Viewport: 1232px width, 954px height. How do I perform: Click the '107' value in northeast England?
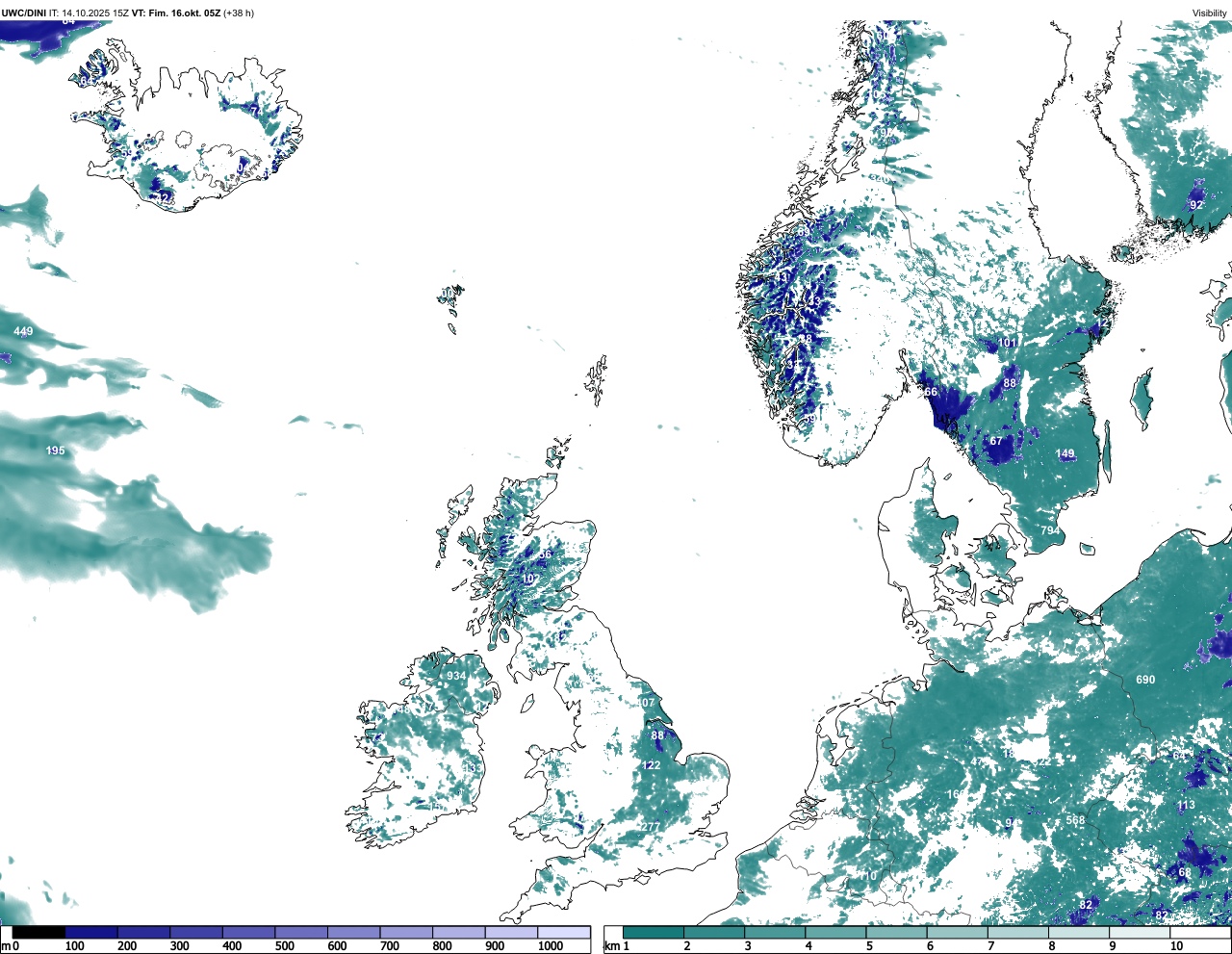click(x=645, y=703)
